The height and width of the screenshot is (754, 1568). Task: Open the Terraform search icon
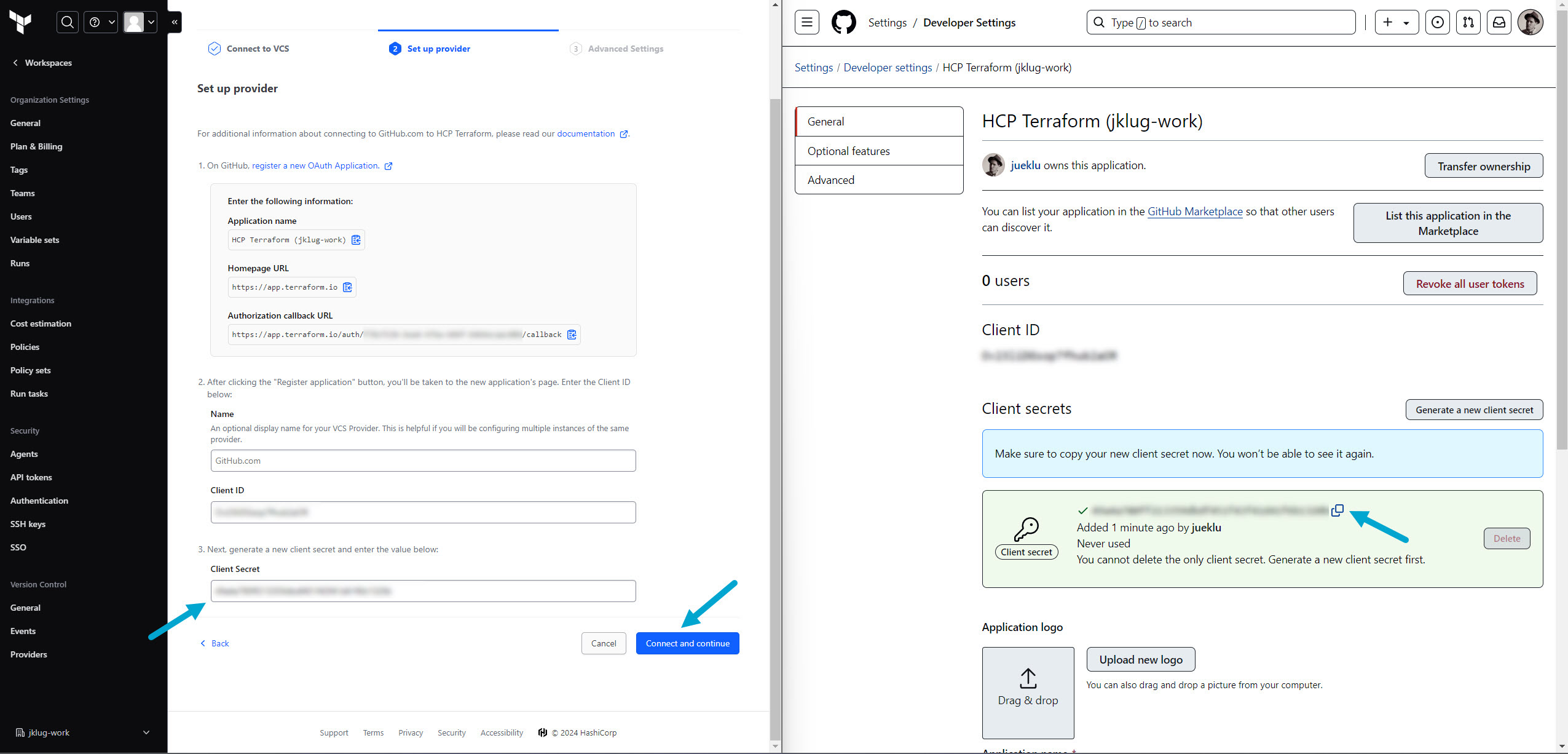(68, 22)
